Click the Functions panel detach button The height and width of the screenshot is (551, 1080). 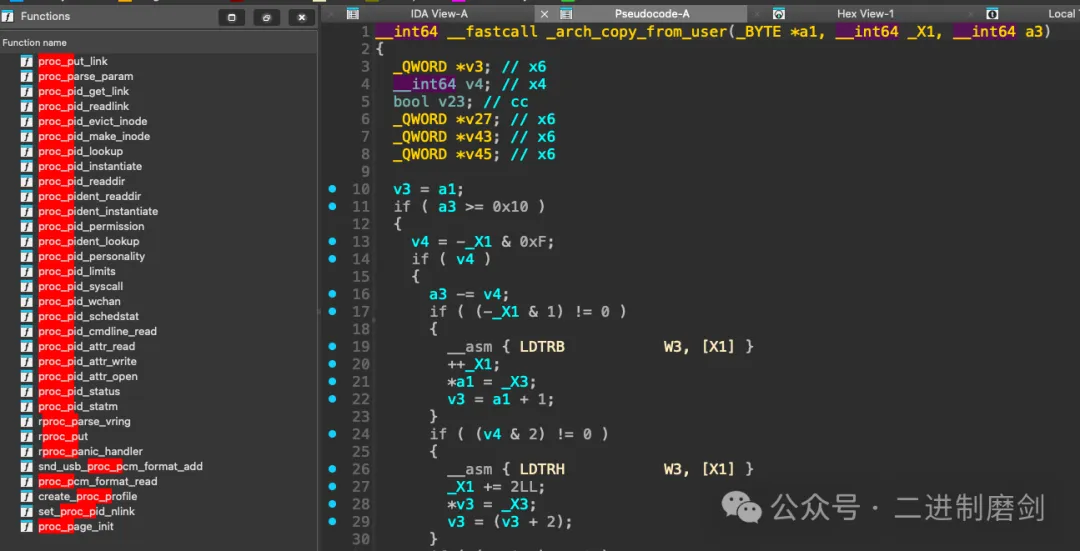click(266, 17)
